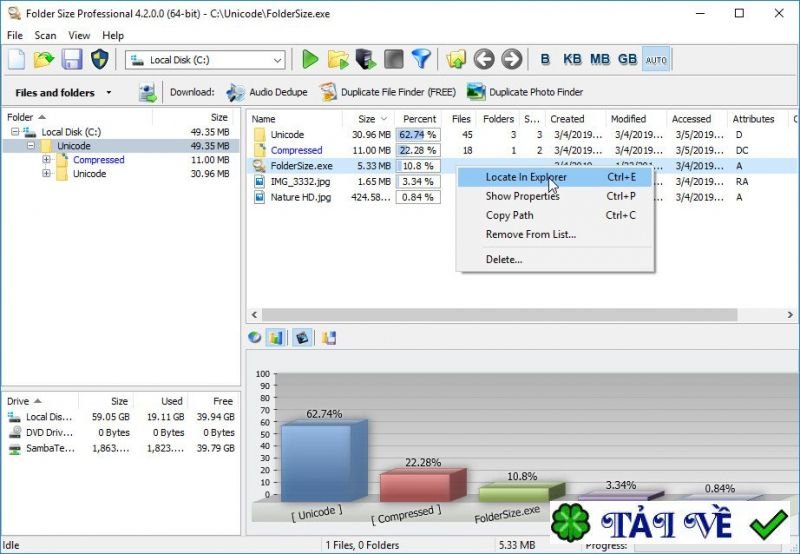
Task: Click the scan folder icon with arrow
Action: tap(338, 60)
